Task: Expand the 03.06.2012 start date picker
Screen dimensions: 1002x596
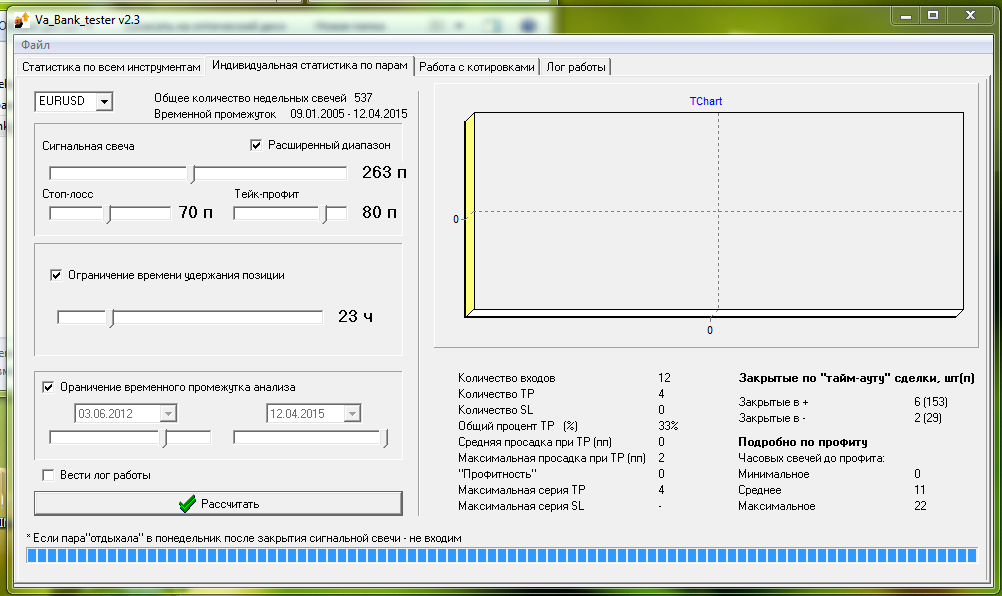Action: [x=168, y=413]
